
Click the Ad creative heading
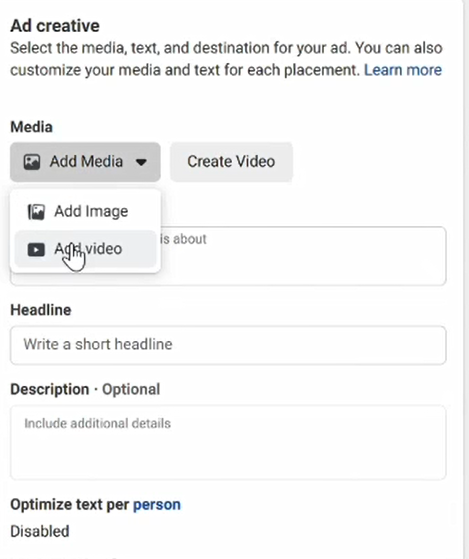pos(55,26)
